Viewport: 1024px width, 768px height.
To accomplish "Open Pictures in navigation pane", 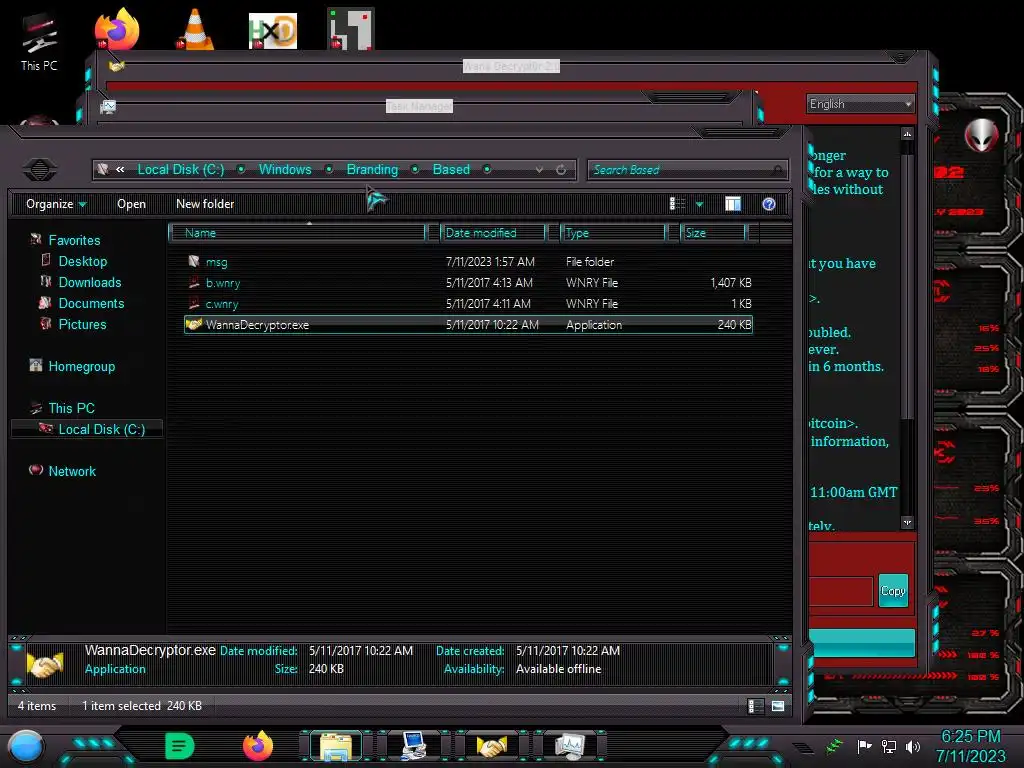I will [82, 324].
